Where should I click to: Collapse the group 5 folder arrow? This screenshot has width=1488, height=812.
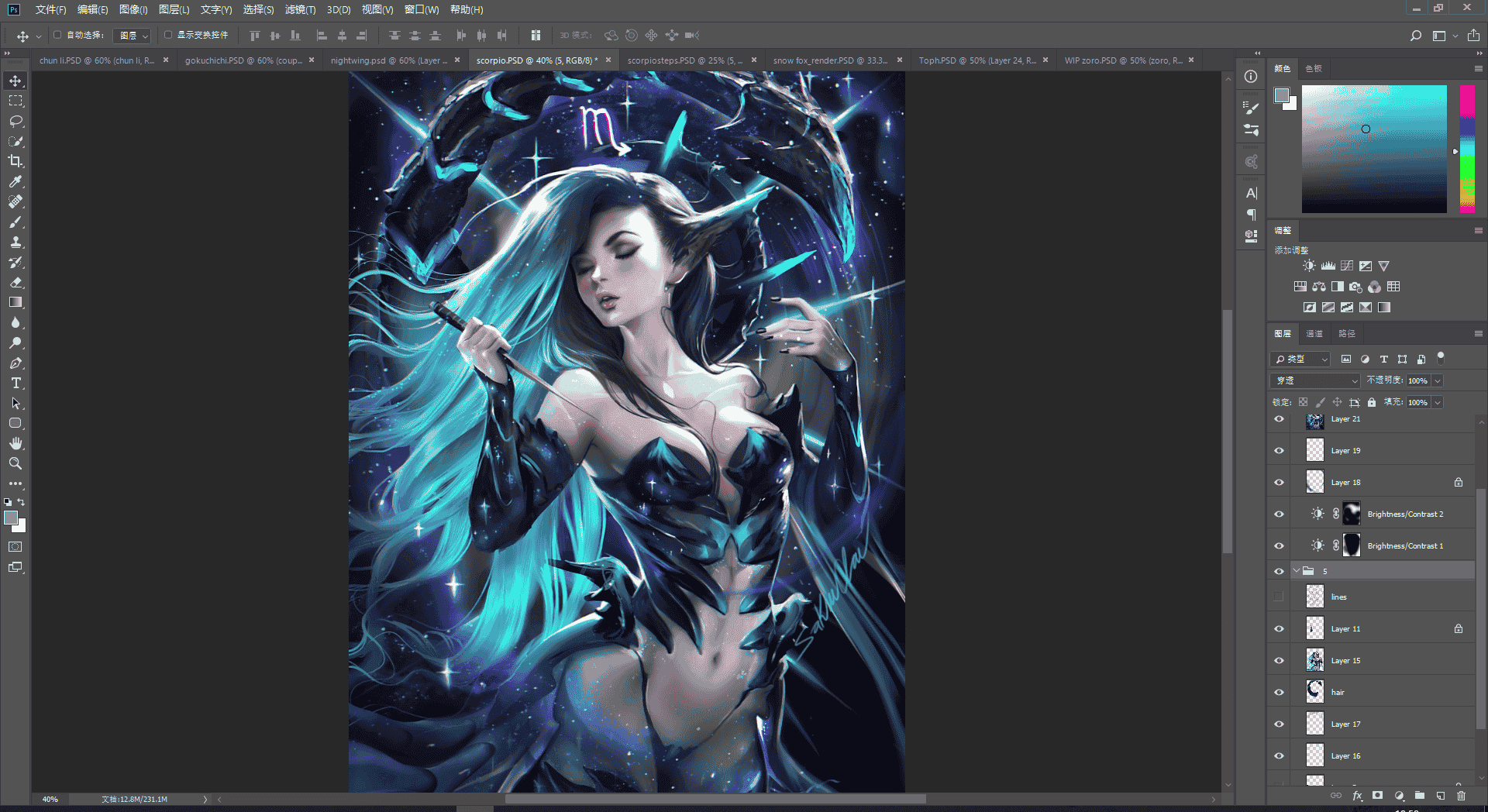[x=1297, y=571]
